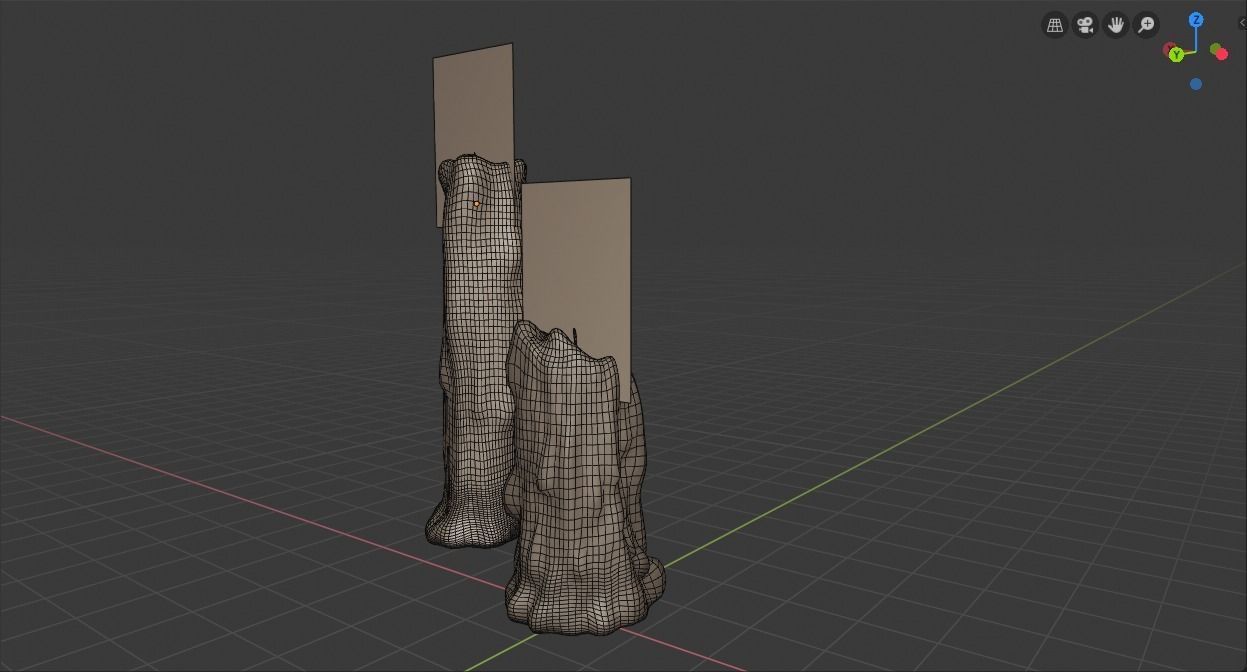The height and width of the screenshot is (672, 1247).
Task: Click the magnifier zoom view icon
Action: pos(1147,25)
